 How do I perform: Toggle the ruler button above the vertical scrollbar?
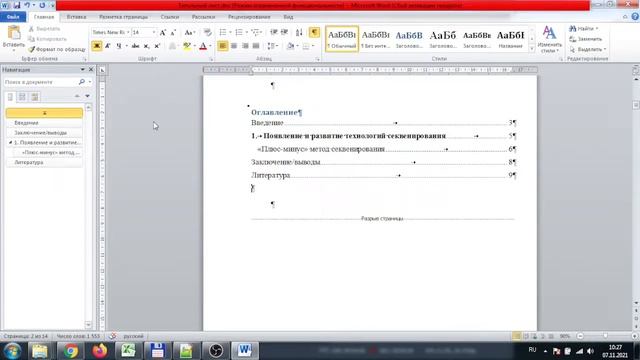(636, 70)
